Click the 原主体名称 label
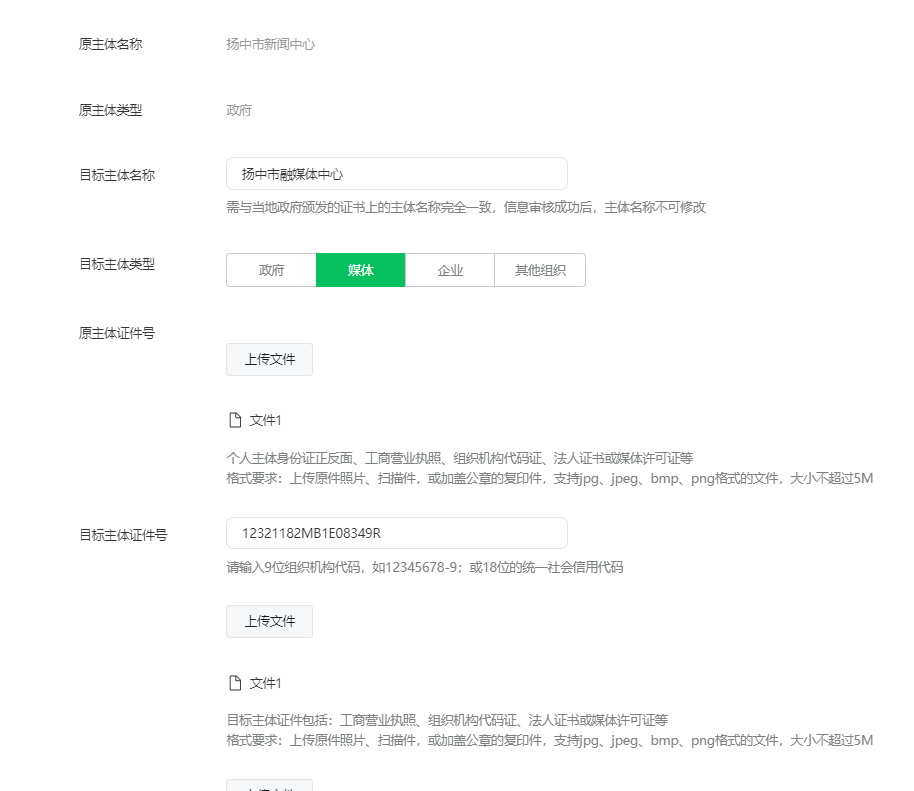This screenshot has height=791, width=914. click(111, 44)
